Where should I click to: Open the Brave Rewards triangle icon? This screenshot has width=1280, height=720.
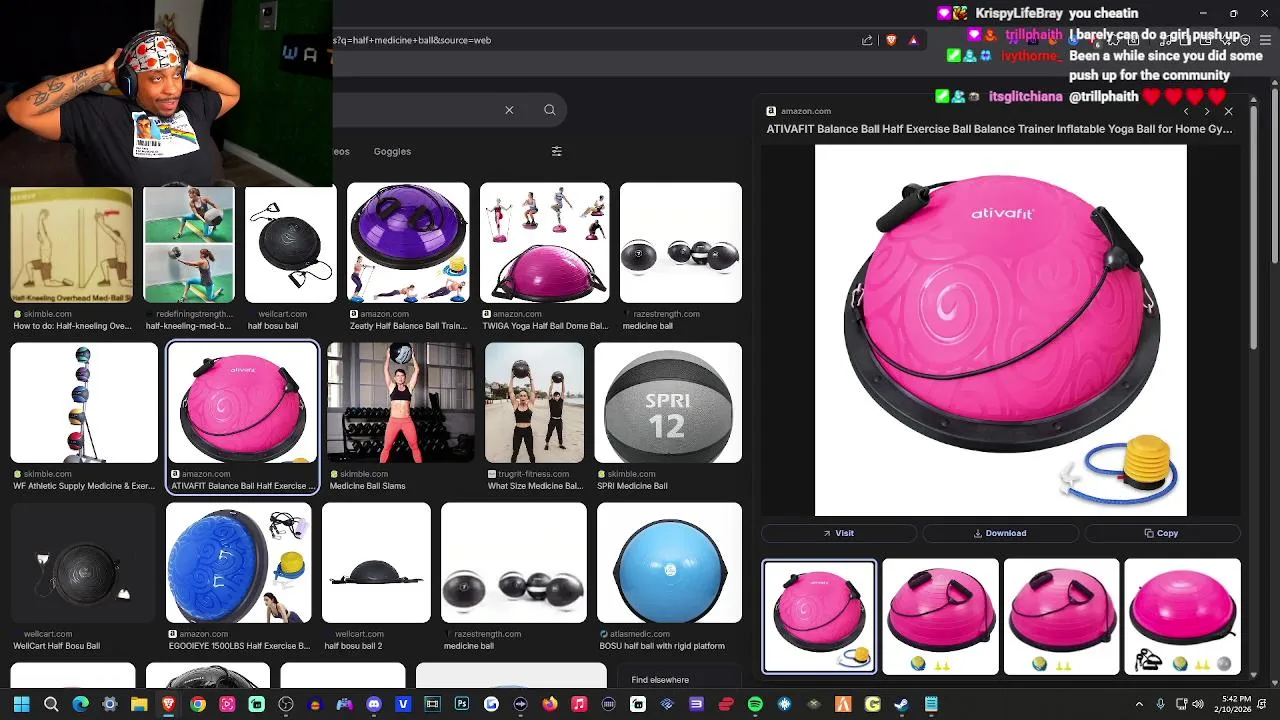[913, 40]
